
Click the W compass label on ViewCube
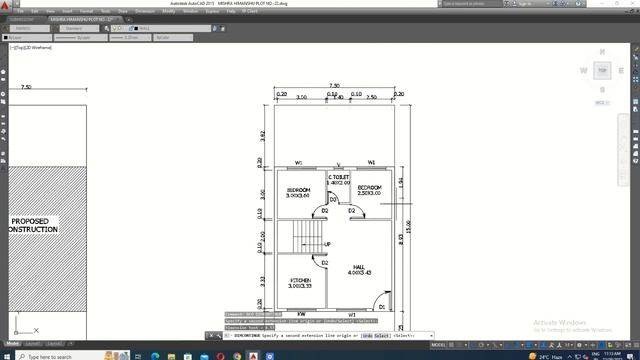(x=584, y=71)
